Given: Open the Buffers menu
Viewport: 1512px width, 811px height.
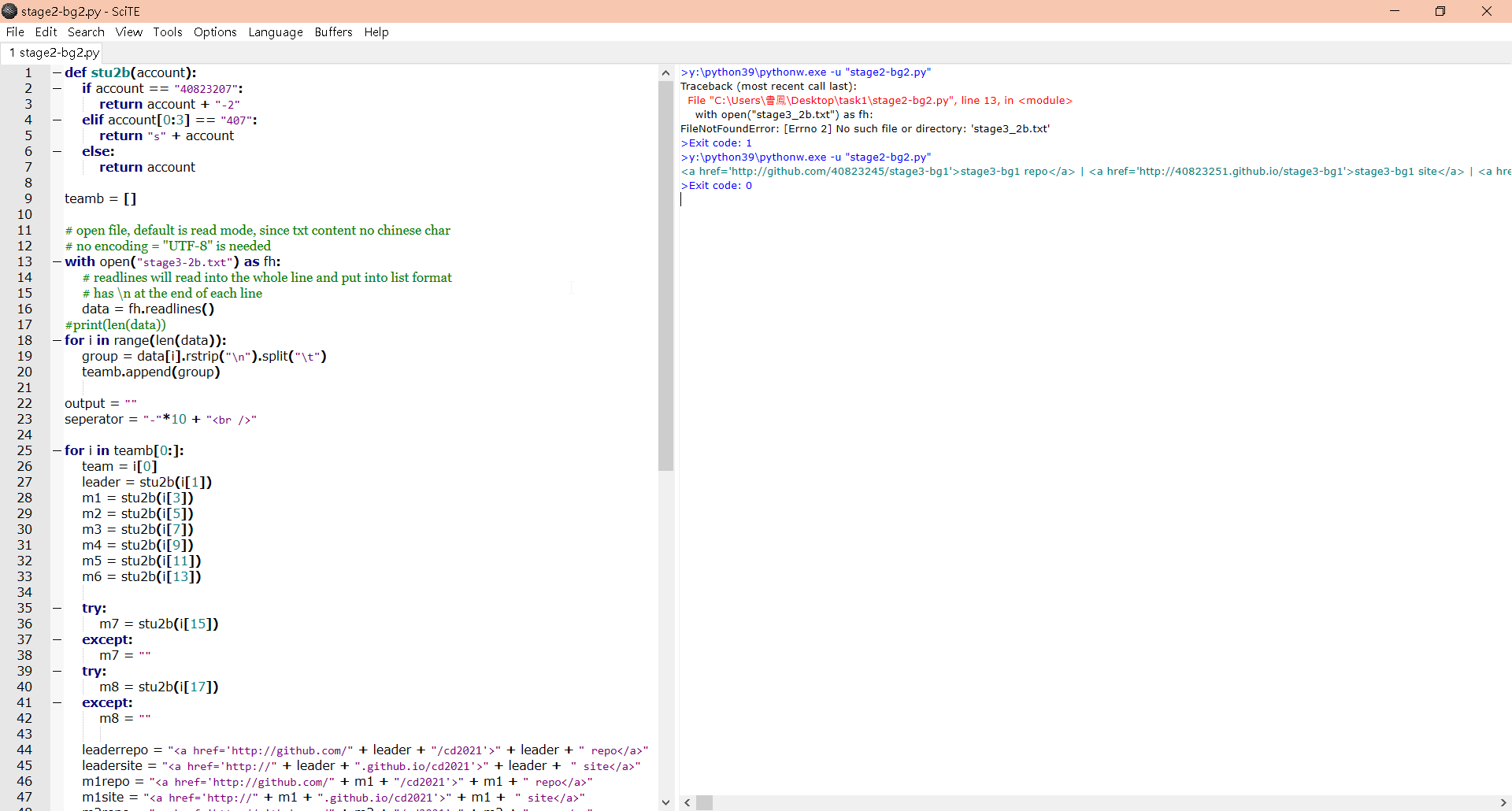Looking at the screenshot, I should point(333,32).
